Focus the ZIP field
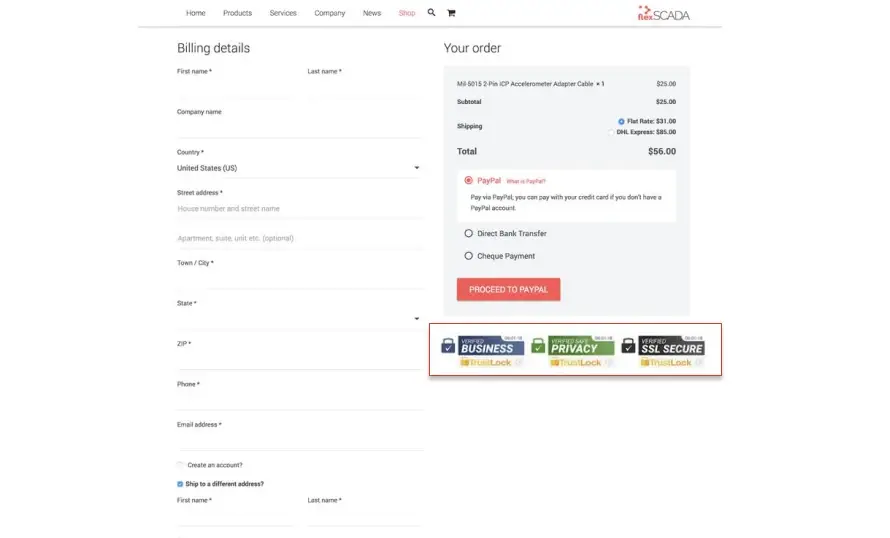 pyautogui.click(x=299, y=359)
